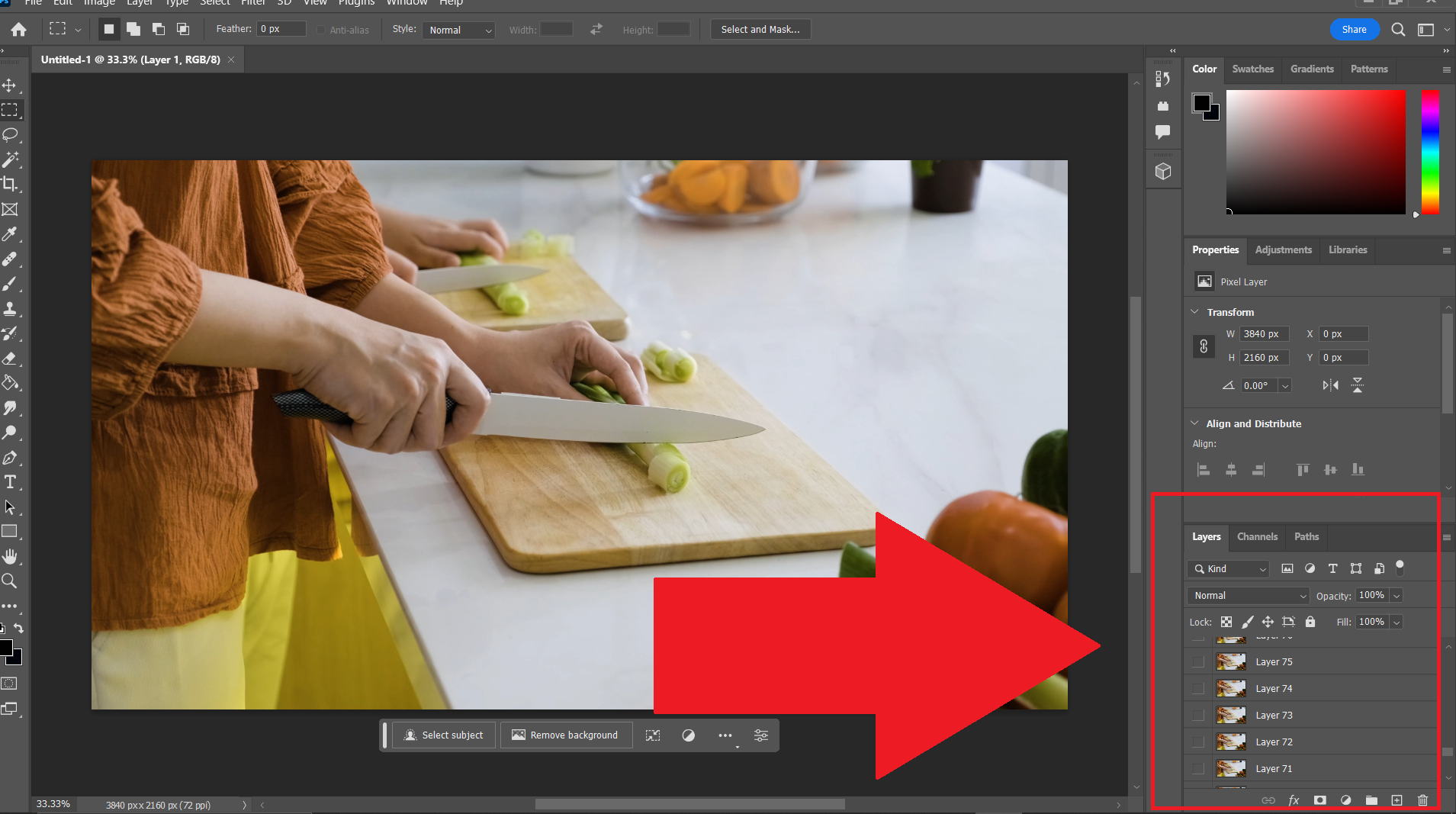Switch to the Channels tab
The height and width of the screenshot is (814, 1456).
pos(1256,536)
